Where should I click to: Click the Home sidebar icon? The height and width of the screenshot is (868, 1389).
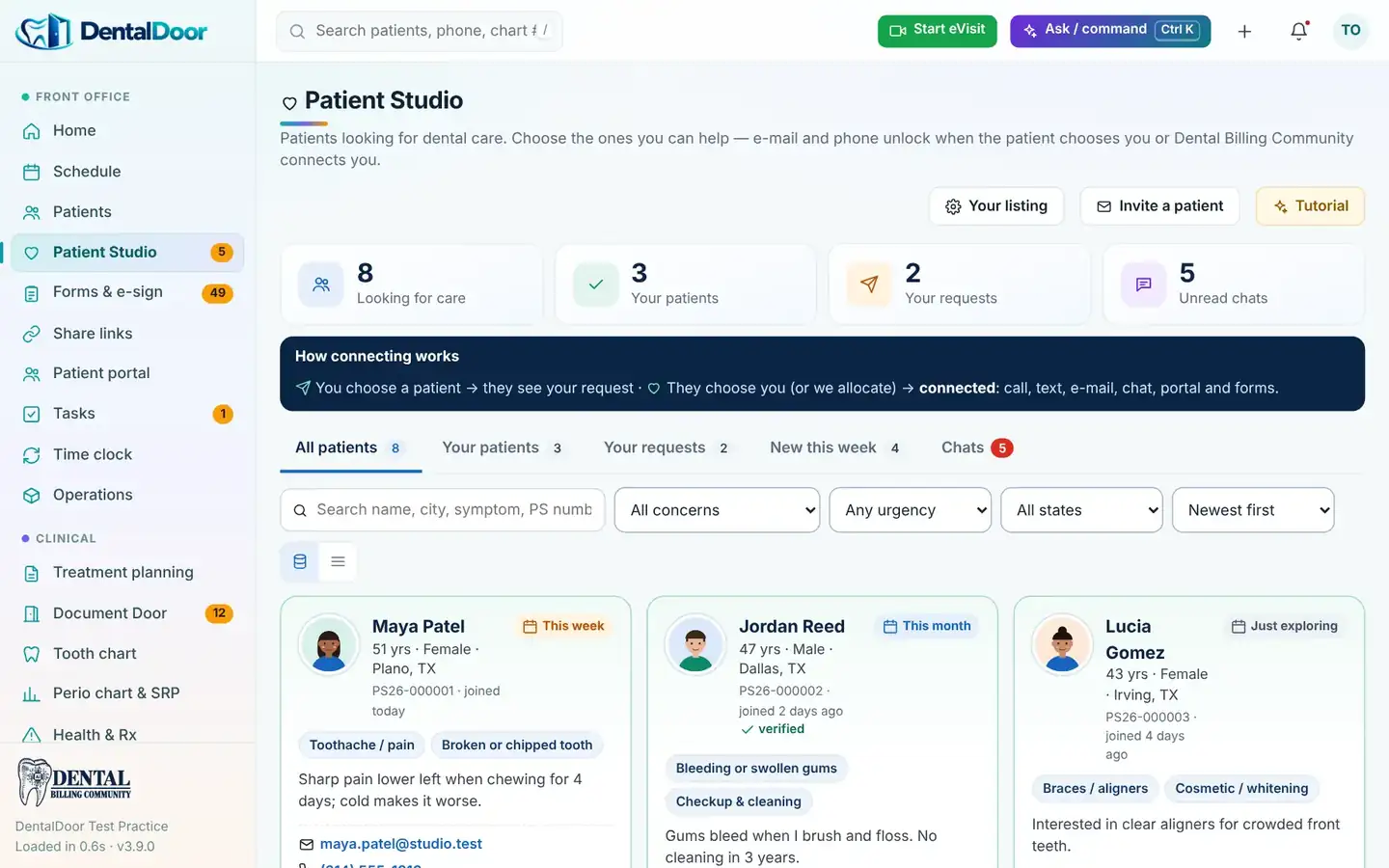click(32, 131)
